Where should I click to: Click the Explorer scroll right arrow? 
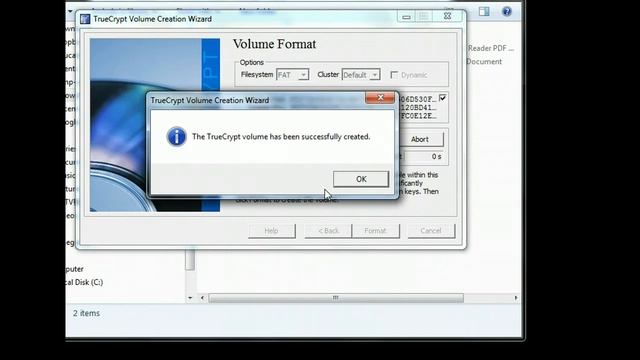(x=516, y=298)
